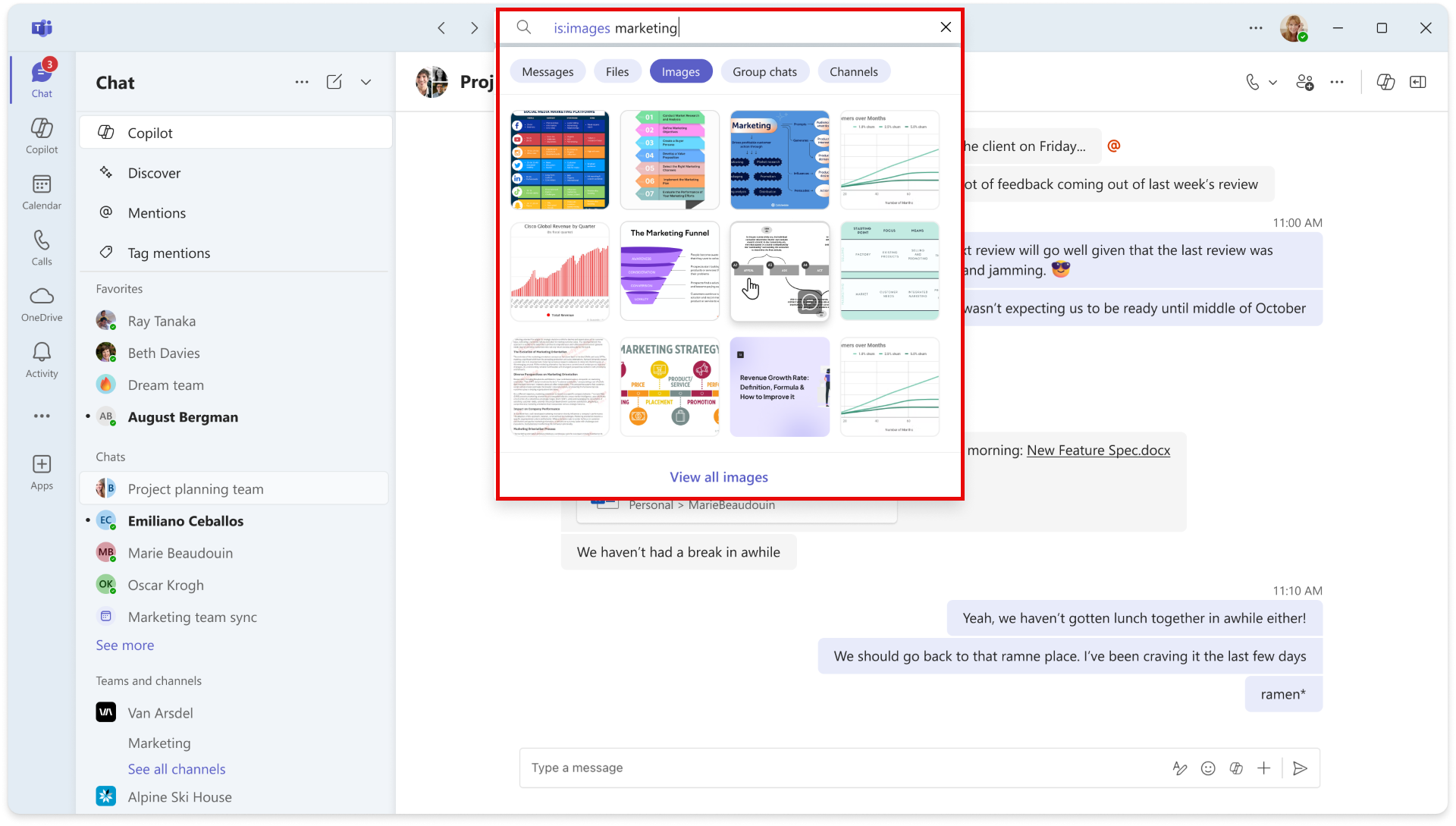Click the new chat compose icon
The image size is (1456, 826).
(x=334, y=82)
